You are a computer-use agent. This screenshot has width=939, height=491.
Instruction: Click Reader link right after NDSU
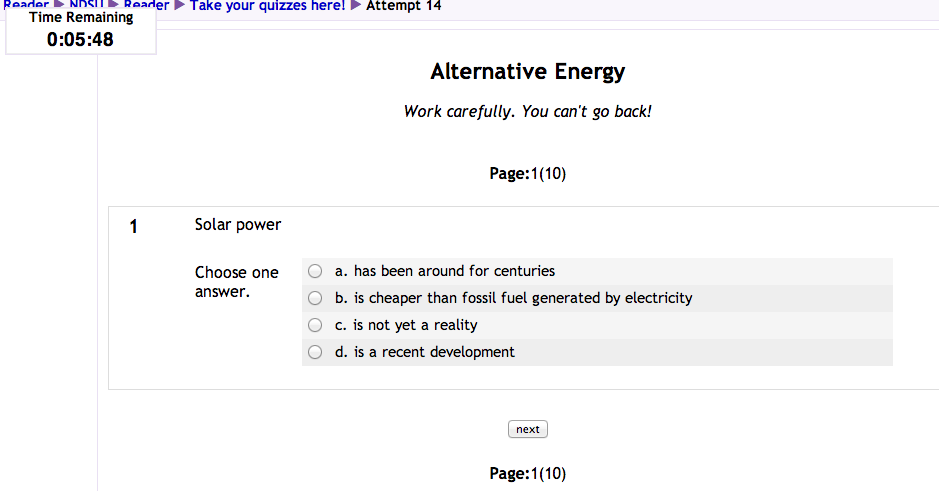(x=146, y=6)
